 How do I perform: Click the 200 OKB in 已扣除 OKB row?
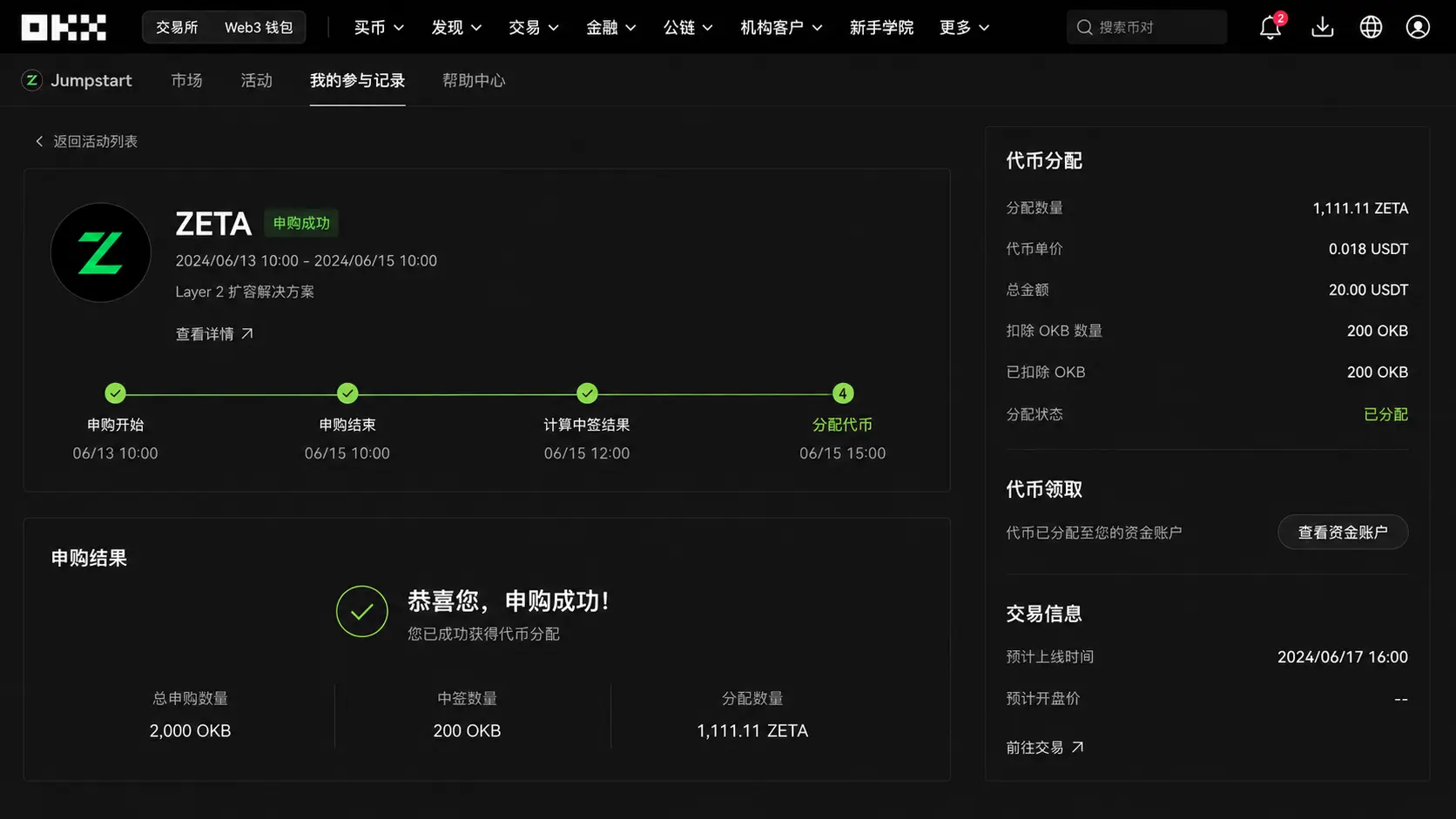pos(1377,372)
